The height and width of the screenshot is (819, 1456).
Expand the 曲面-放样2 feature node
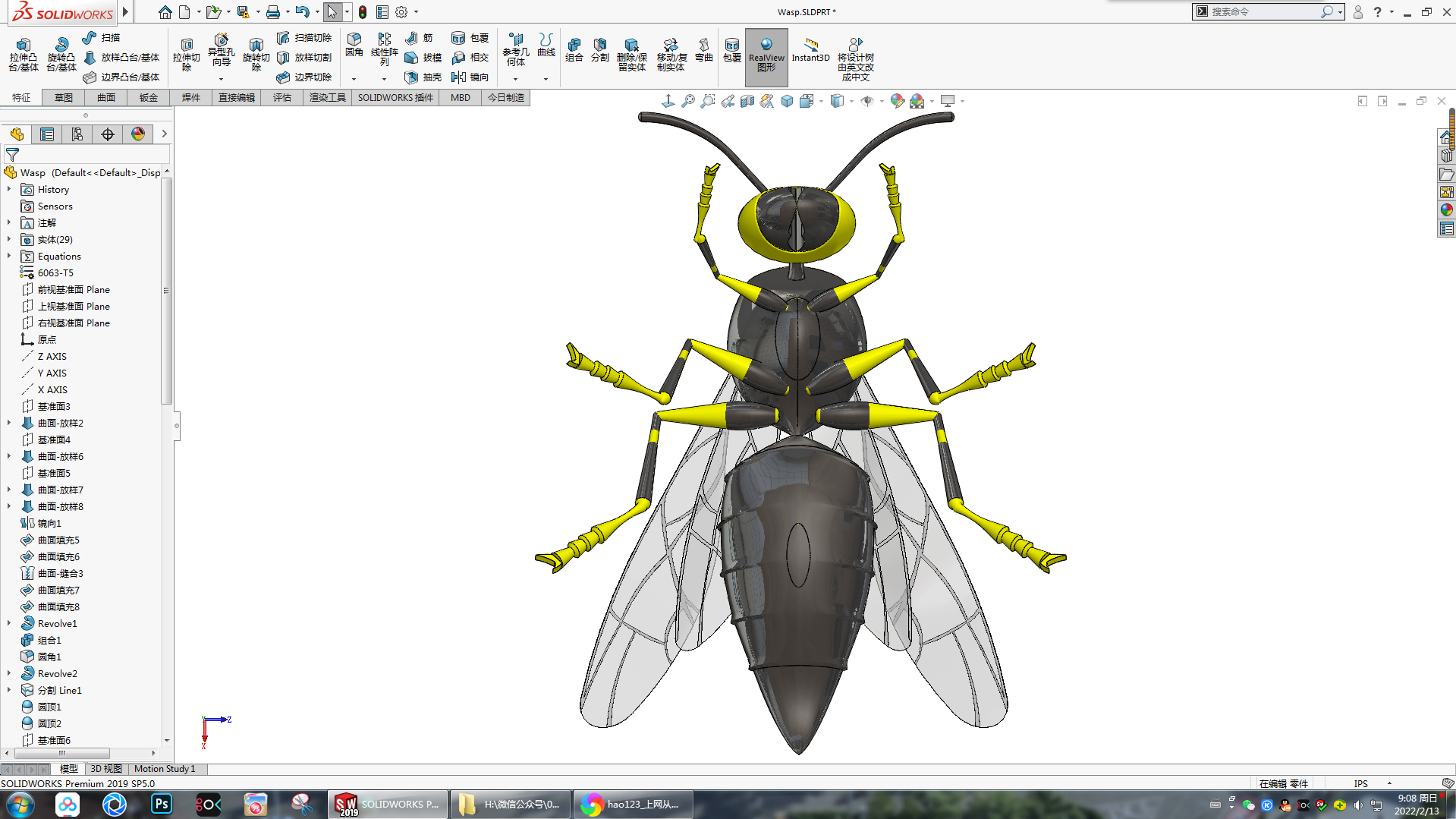pos(9,423)
